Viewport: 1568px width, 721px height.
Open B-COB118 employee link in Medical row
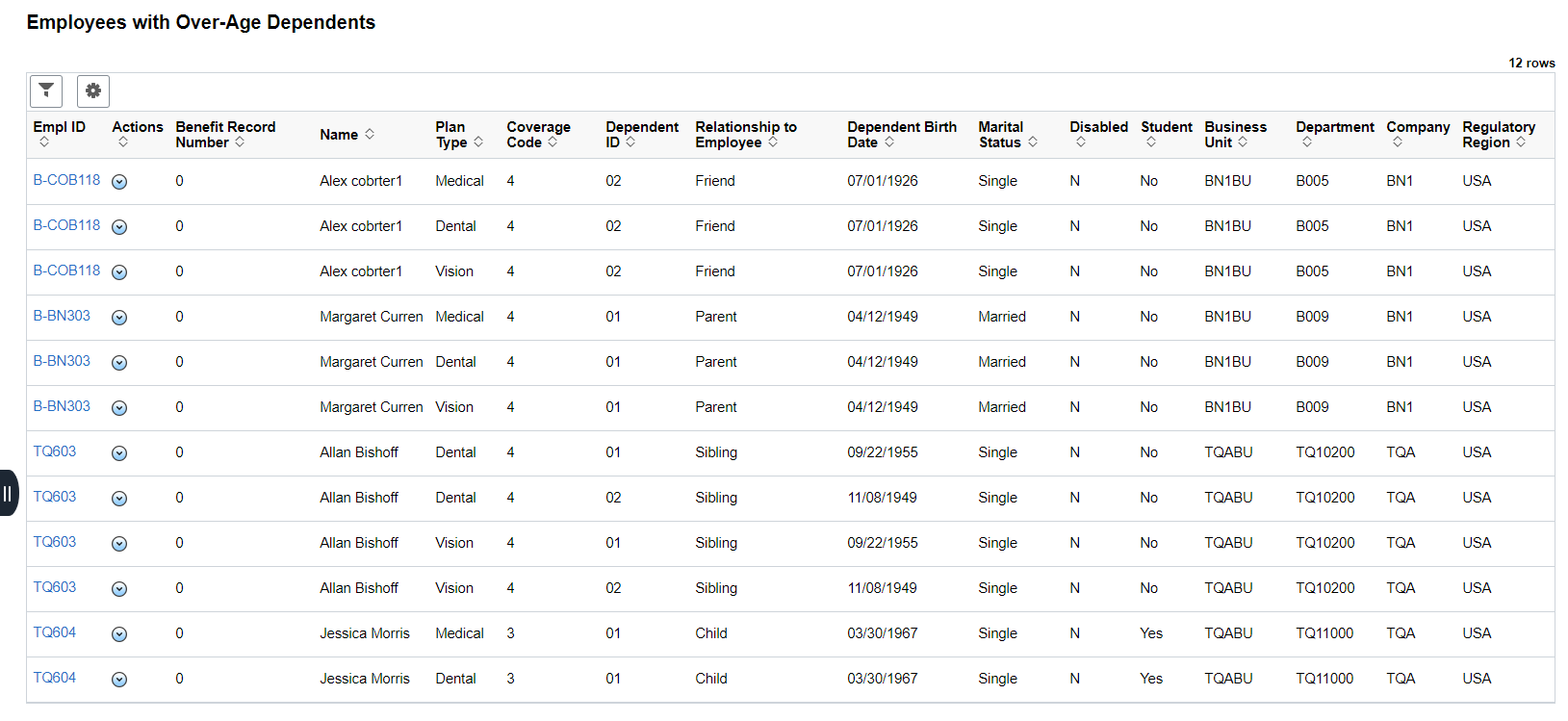click(66, 180)
